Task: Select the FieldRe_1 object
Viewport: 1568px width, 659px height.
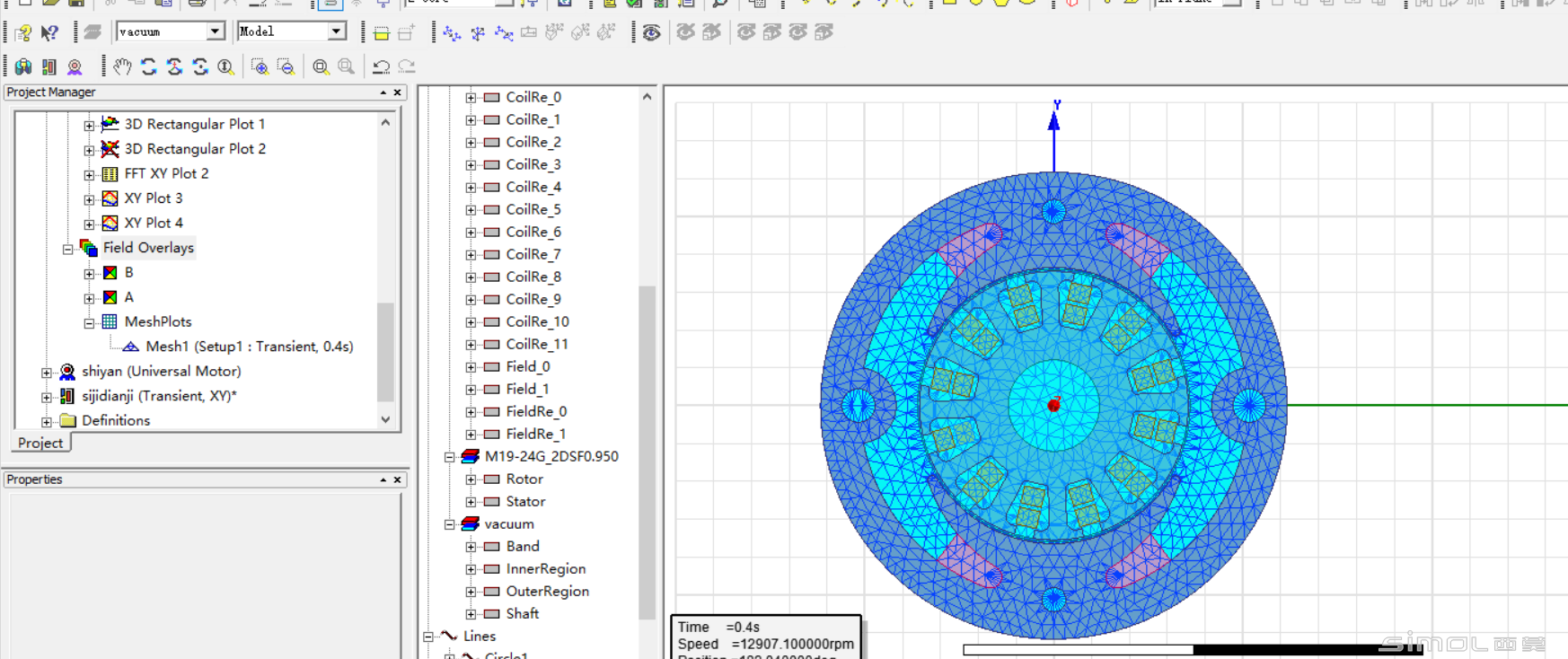Action: pyautogui.click(x=536, y=434)
